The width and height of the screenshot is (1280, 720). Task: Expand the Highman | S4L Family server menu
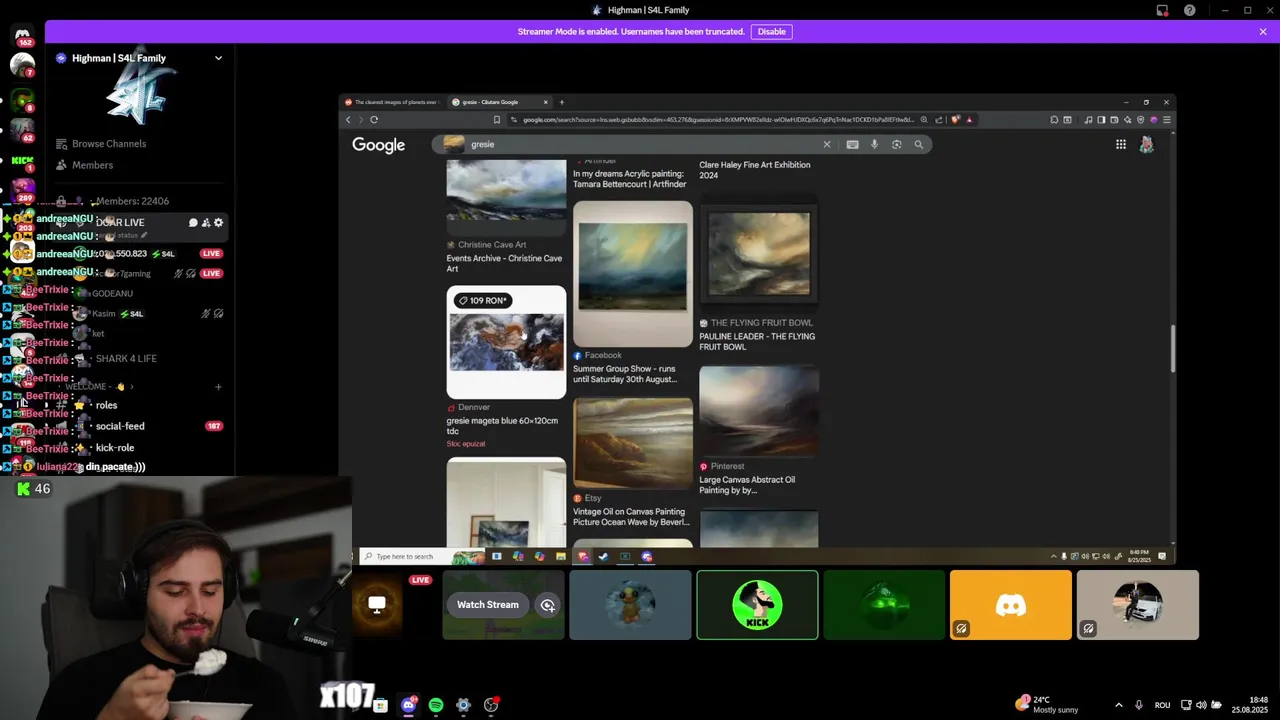coord(218,58)
